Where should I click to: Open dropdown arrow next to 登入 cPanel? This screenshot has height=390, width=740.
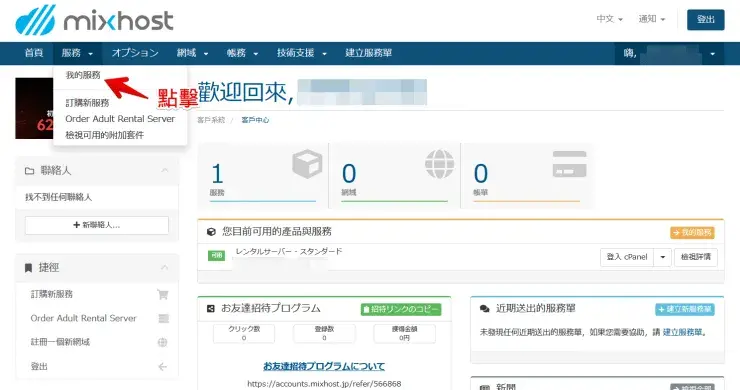(663, 257)
